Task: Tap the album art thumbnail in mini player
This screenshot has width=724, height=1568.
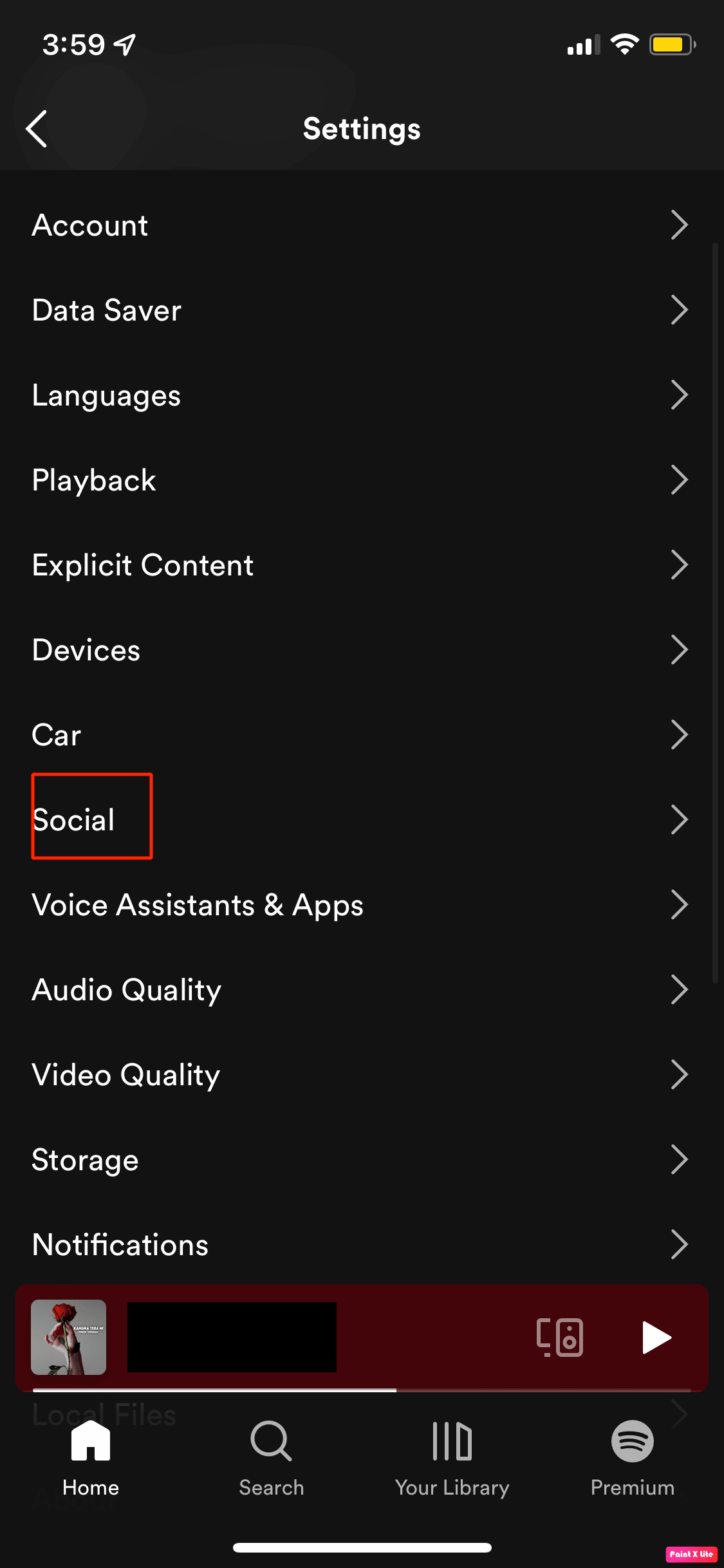Action: coord(69,1337)
